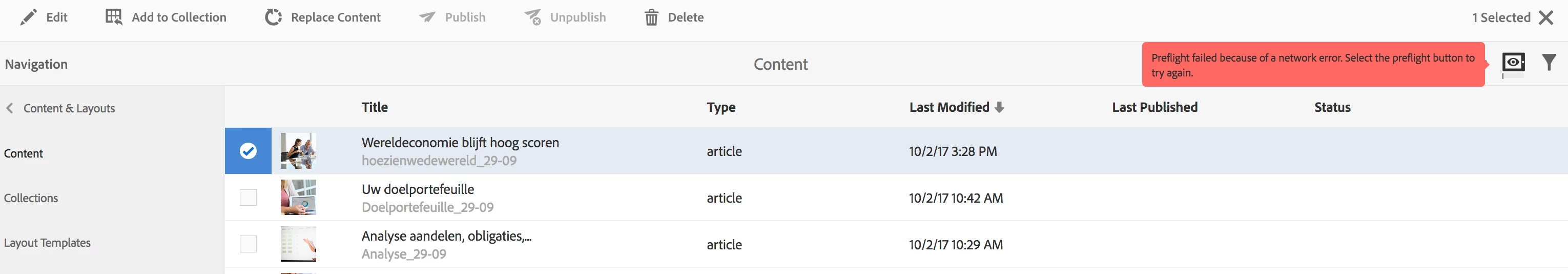Open preflight with the eye icon
The width and height of the screenshot is (1568, 274).
pos(1513,62)
